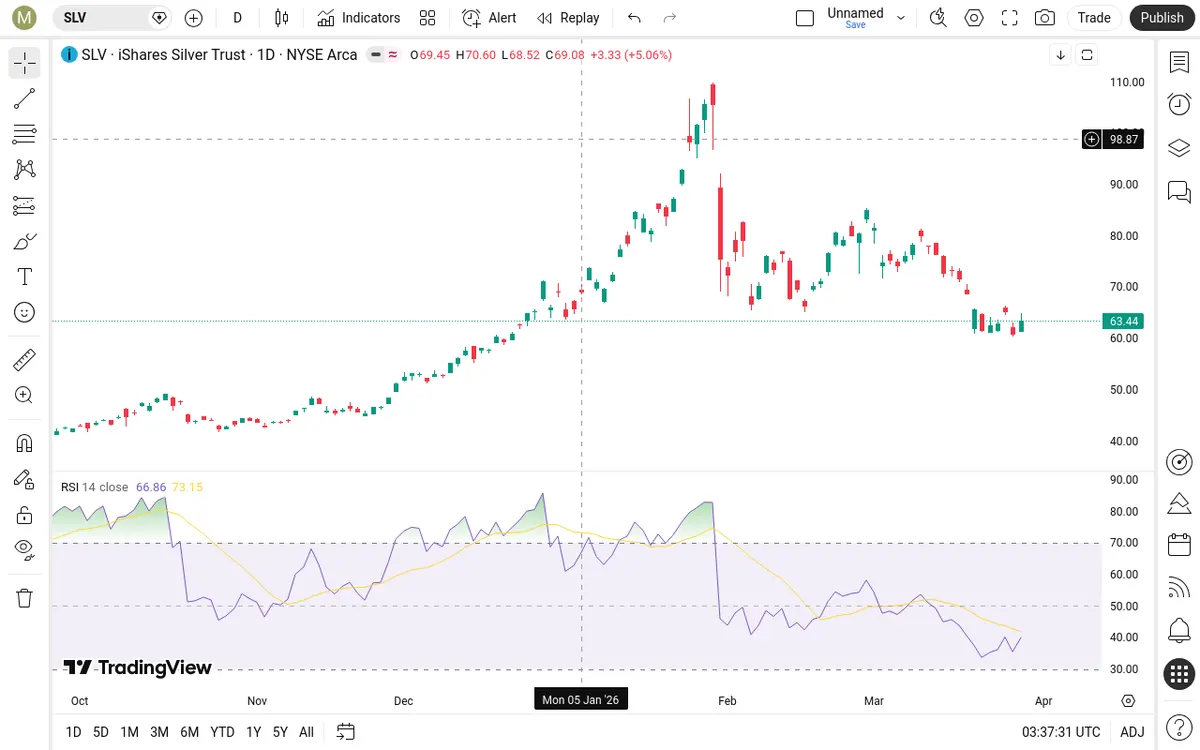Select the 6M time range
Image resolution: width=1200 pixels, height=750 pixels.
tap(189, 732)
